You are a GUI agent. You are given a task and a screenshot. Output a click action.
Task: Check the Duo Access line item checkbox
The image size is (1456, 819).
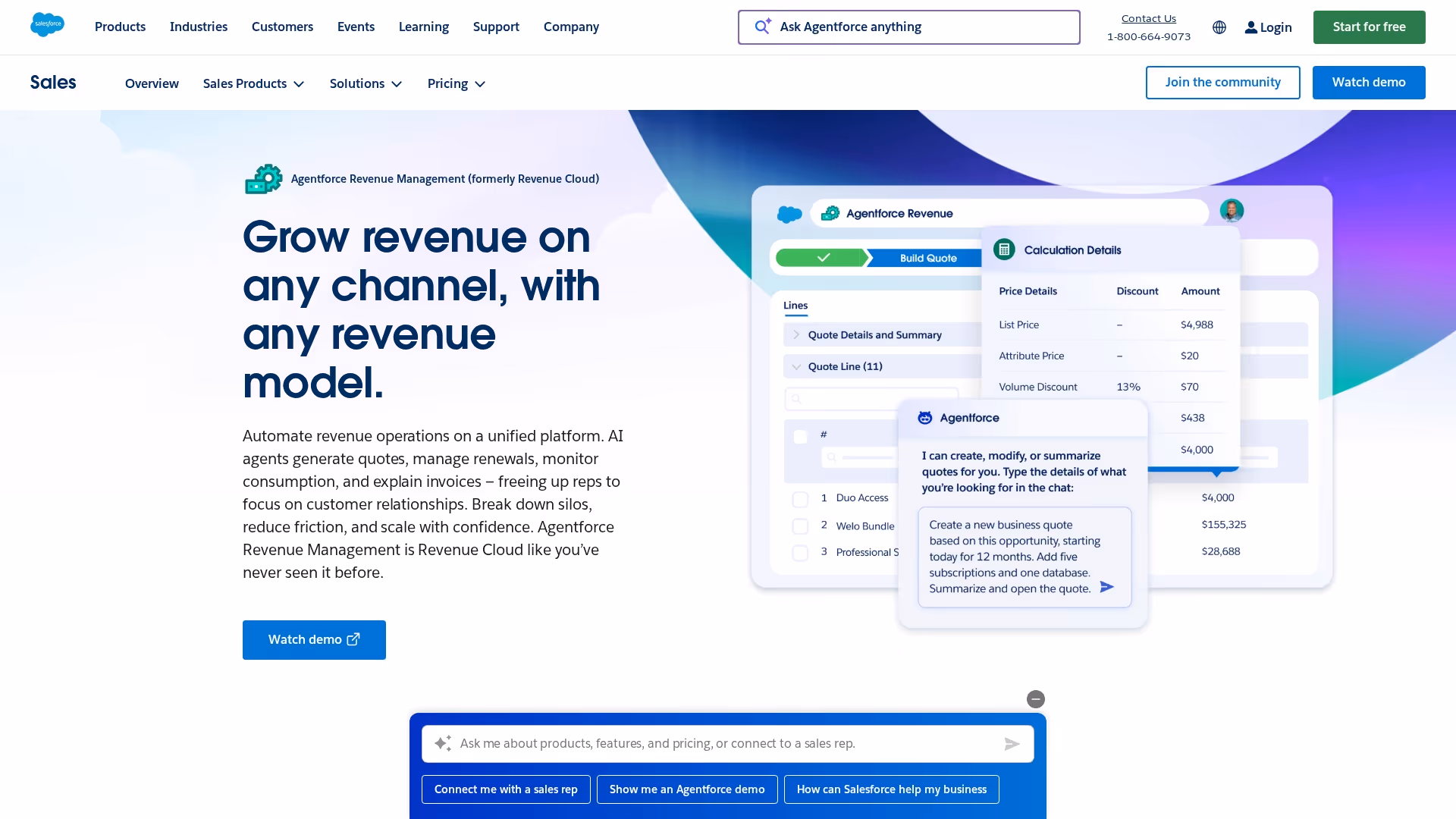[800, 499]
